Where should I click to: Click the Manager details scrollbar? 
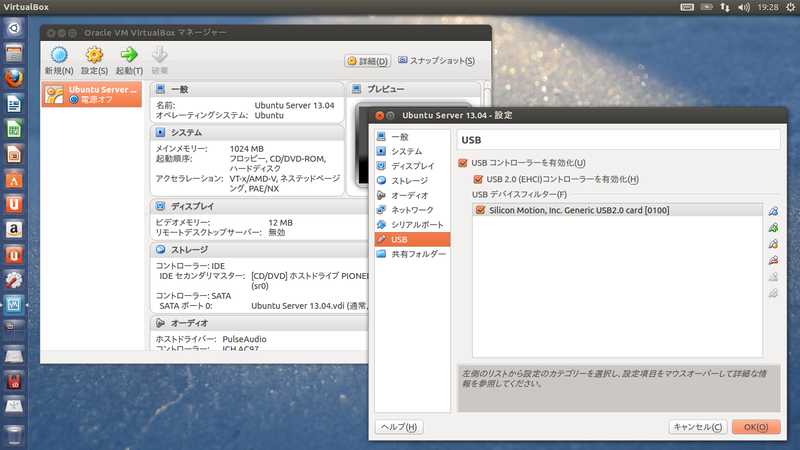(x=487, y=92)
